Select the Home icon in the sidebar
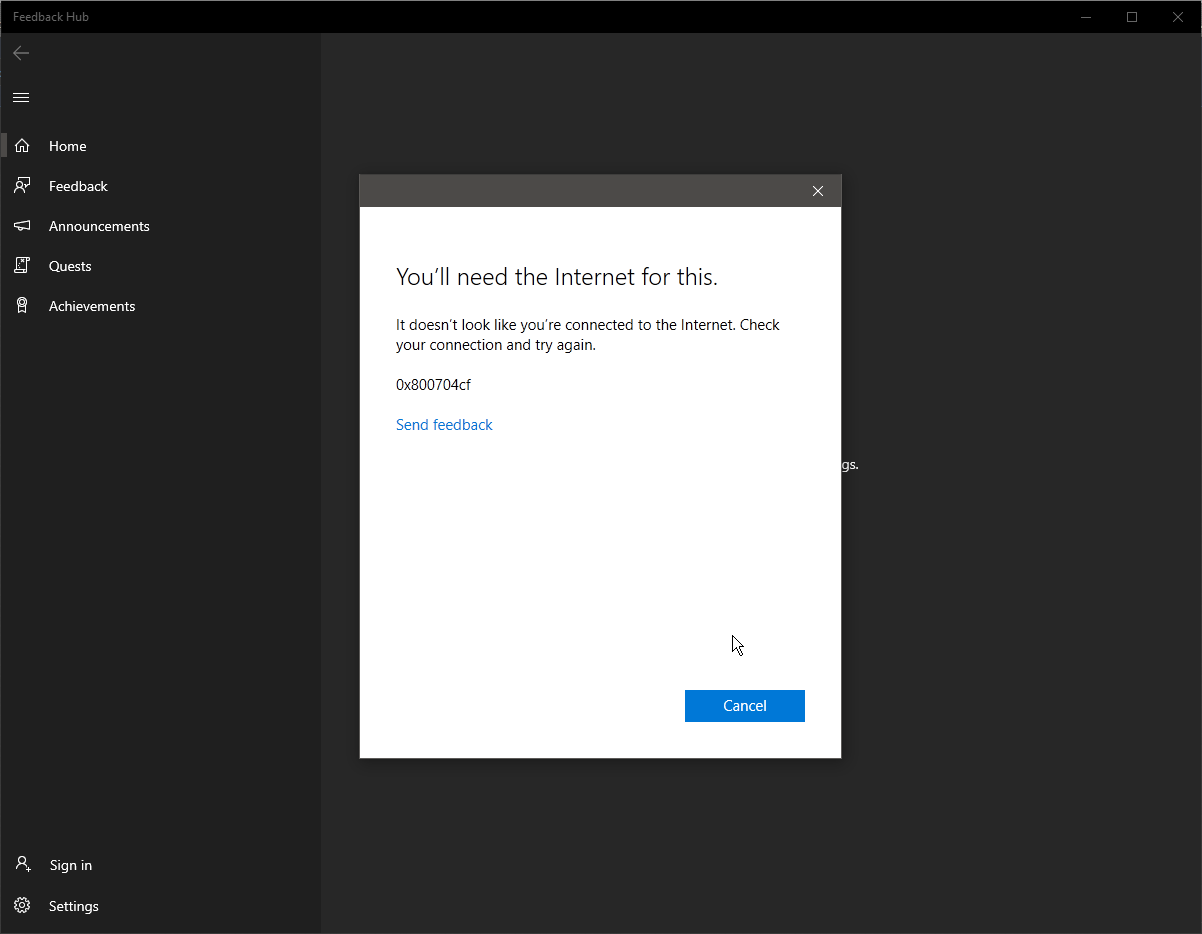Image resolution: width=1202 pixels, height=934 pixels. point(22,145)
